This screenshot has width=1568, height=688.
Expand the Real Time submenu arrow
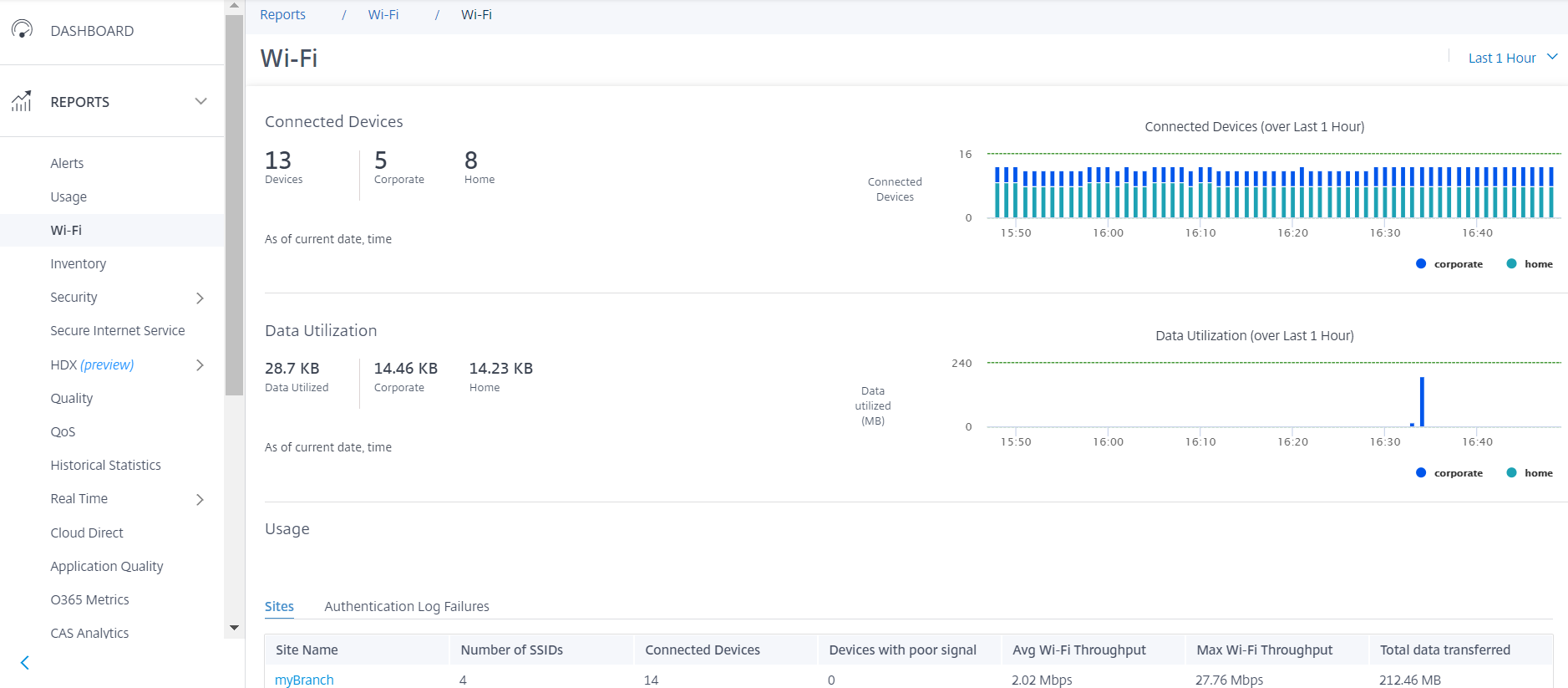click(200, 499)
